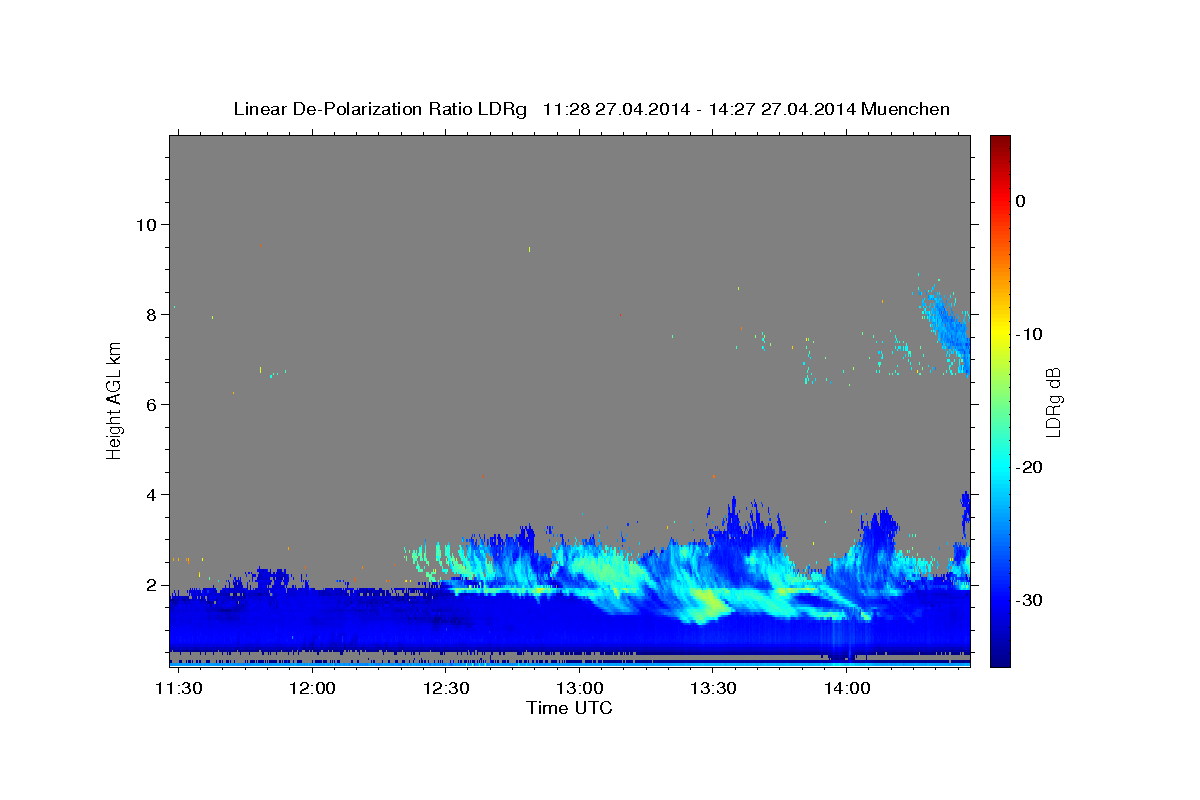Click the 'LDRg dB' colorbar label
This screenshot has width=1200, height=800.
click(1053, 402)
